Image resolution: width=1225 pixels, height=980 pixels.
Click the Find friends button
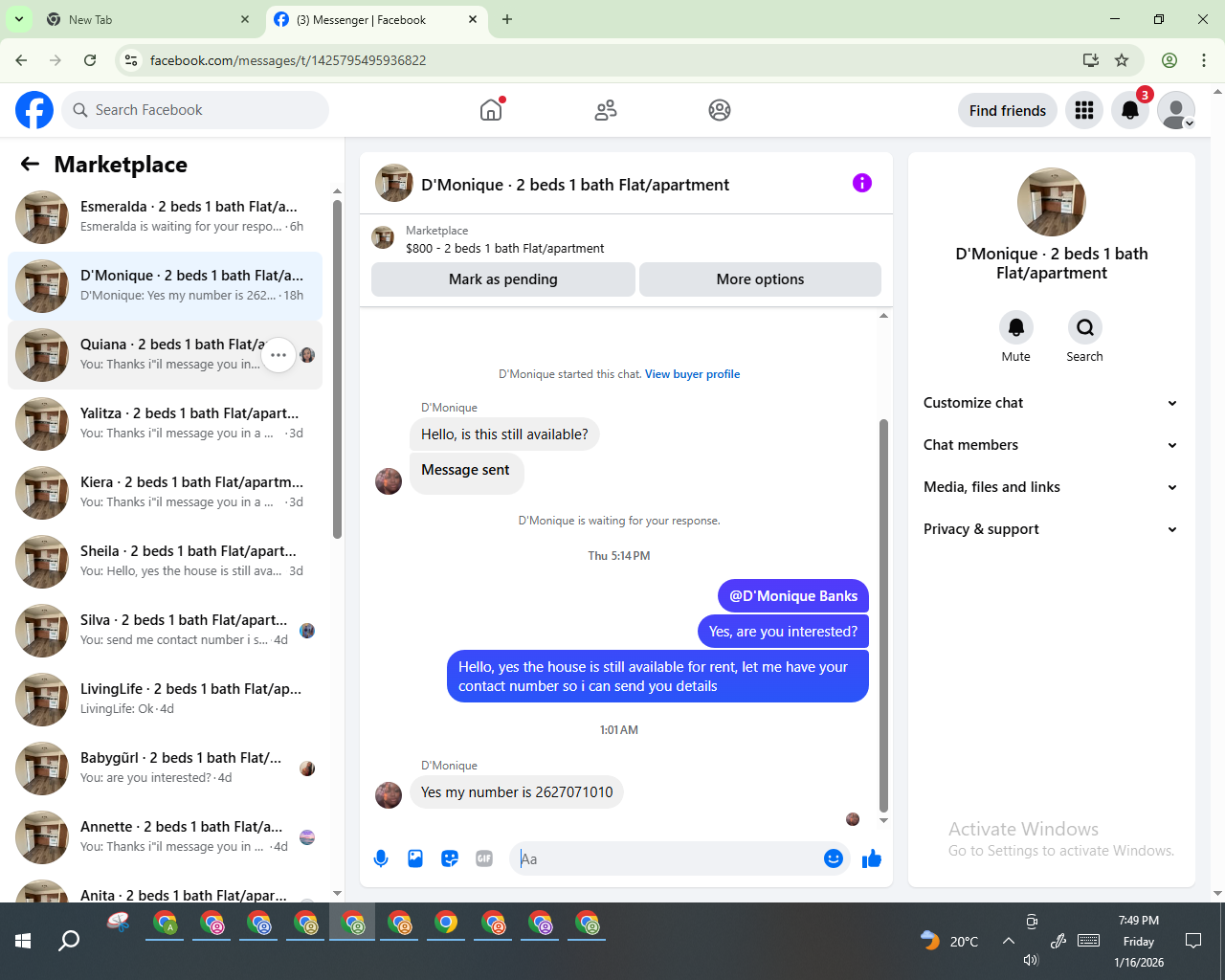pyautogui.click(x=1008, y=110)
